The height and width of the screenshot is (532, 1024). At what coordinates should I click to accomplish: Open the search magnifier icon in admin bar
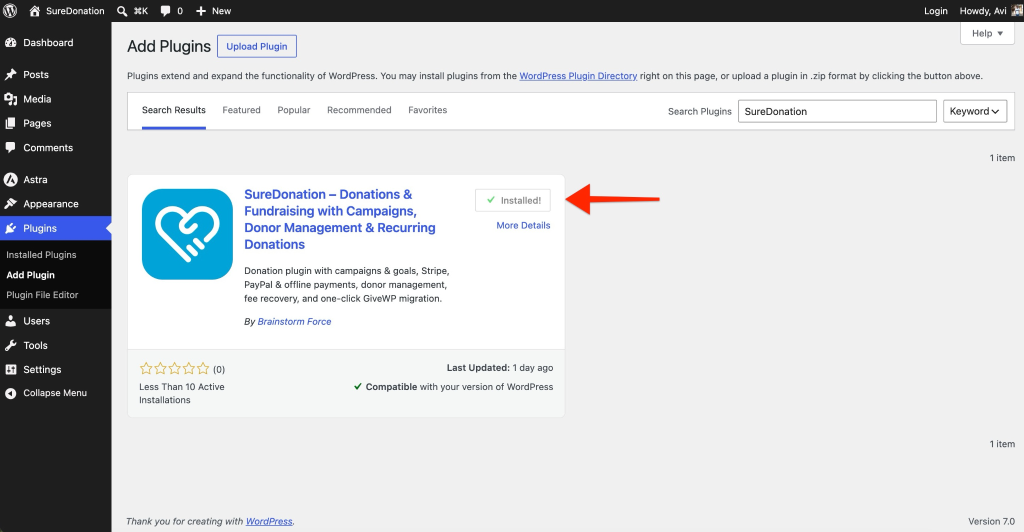[x=122, y=11]
